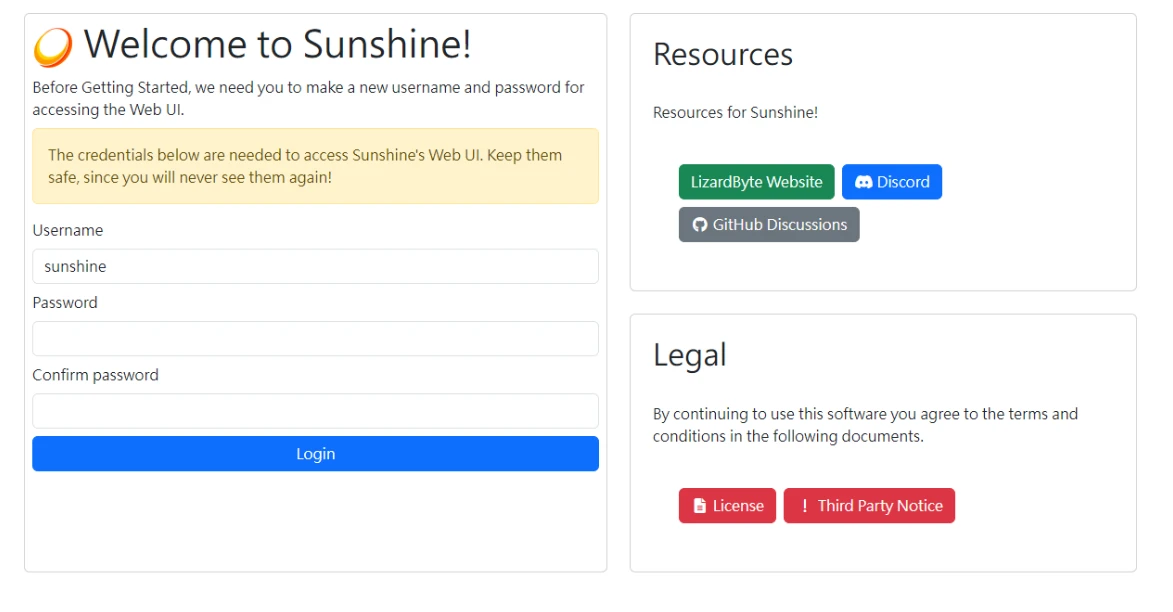The image size is (1173, 612).
Task: Click the Third Party Notice exclamation icon
Action: (805, 506)
